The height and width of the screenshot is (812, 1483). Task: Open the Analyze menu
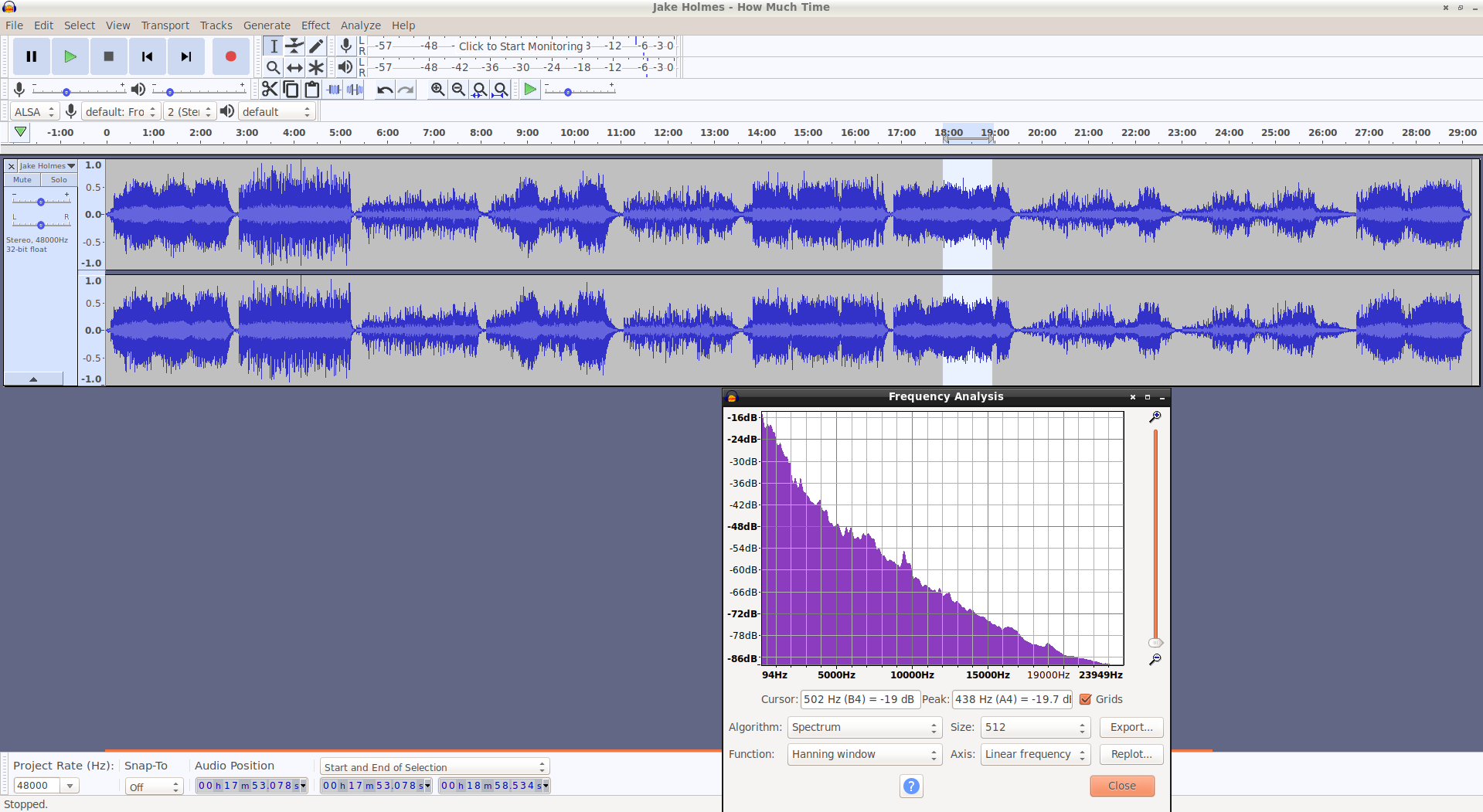tap(360, 25)
